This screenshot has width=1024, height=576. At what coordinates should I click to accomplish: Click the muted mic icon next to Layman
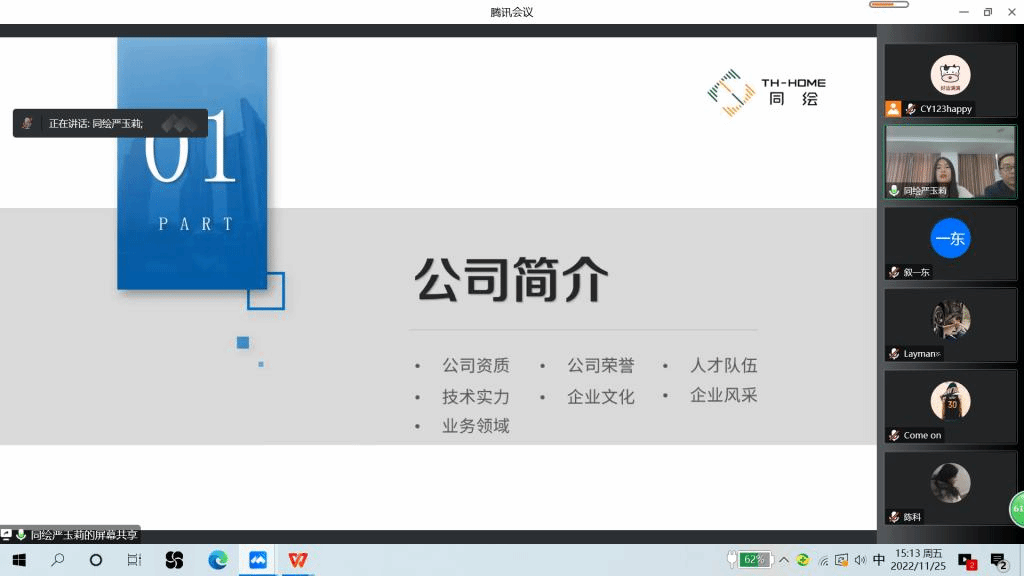point(894,354)
